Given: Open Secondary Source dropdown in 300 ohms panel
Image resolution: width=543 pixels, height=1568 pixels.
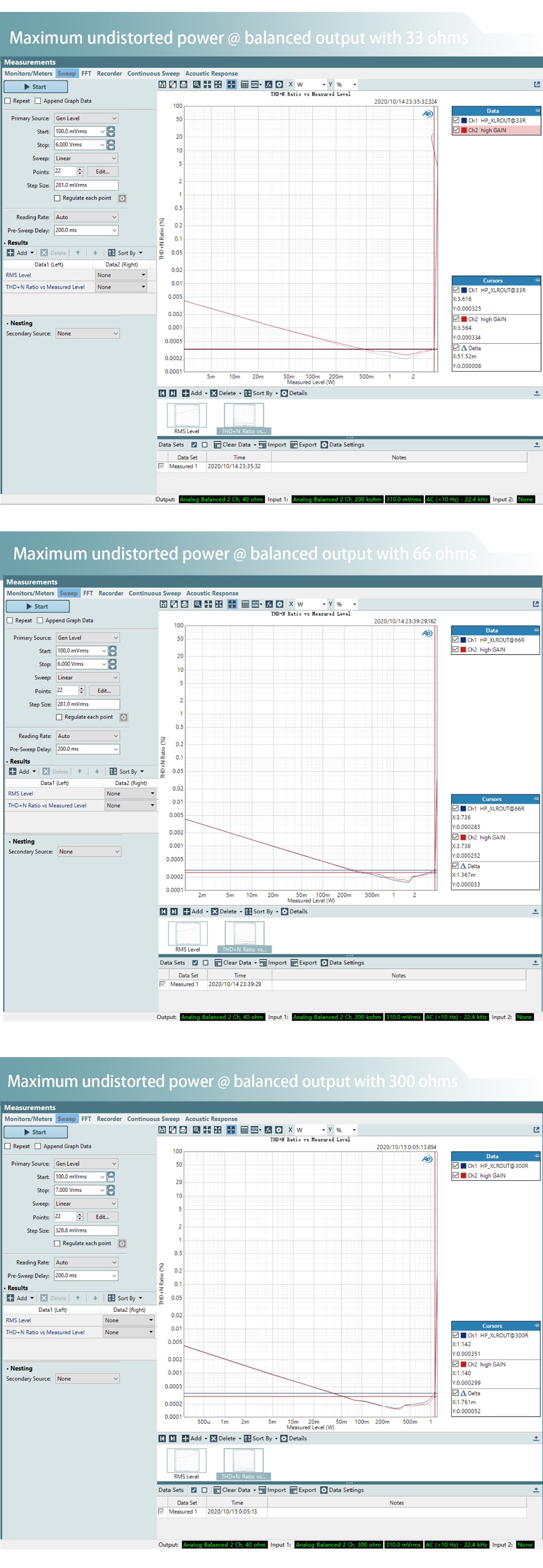Looking at the screenshot, I should coord(87,1379).
